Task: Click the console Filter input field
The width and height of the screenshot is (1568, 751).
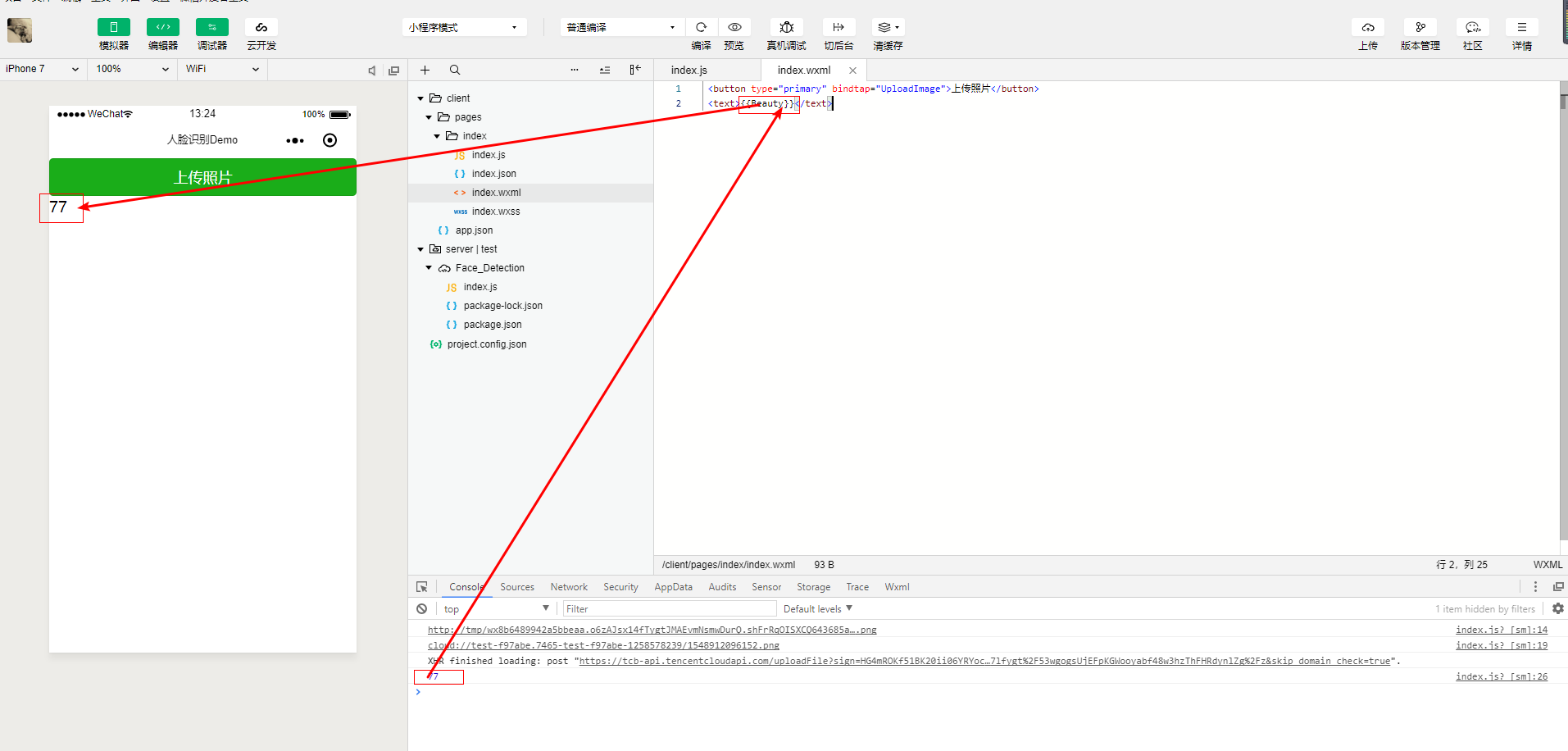Action: click(x=668, y=608)
